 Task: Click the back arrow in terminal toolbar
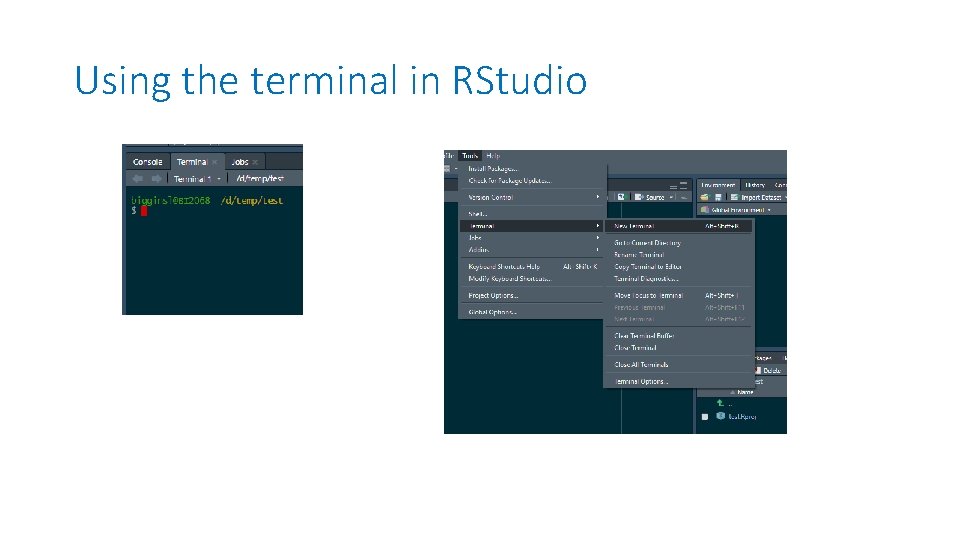138,178
